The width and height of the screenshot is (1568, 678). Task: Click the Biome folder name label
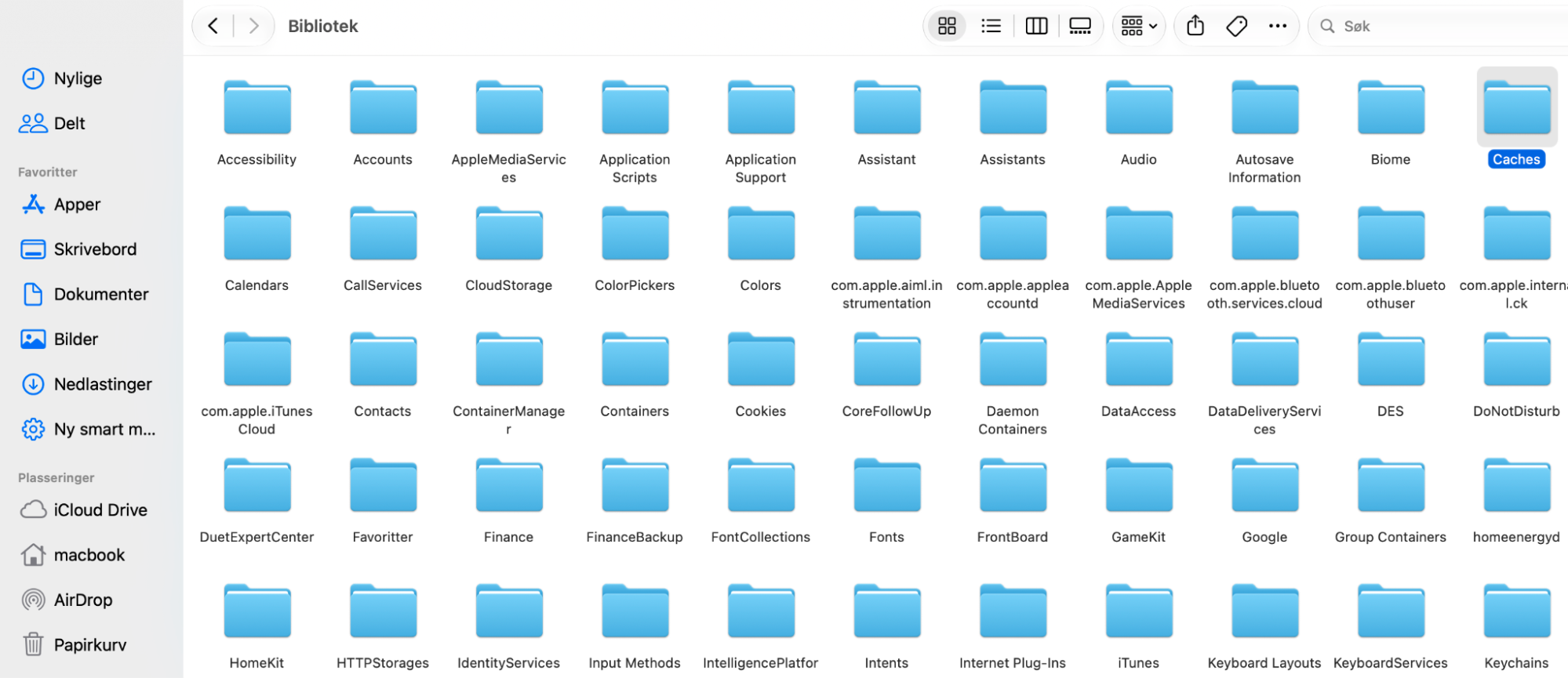coord(1391,160)
